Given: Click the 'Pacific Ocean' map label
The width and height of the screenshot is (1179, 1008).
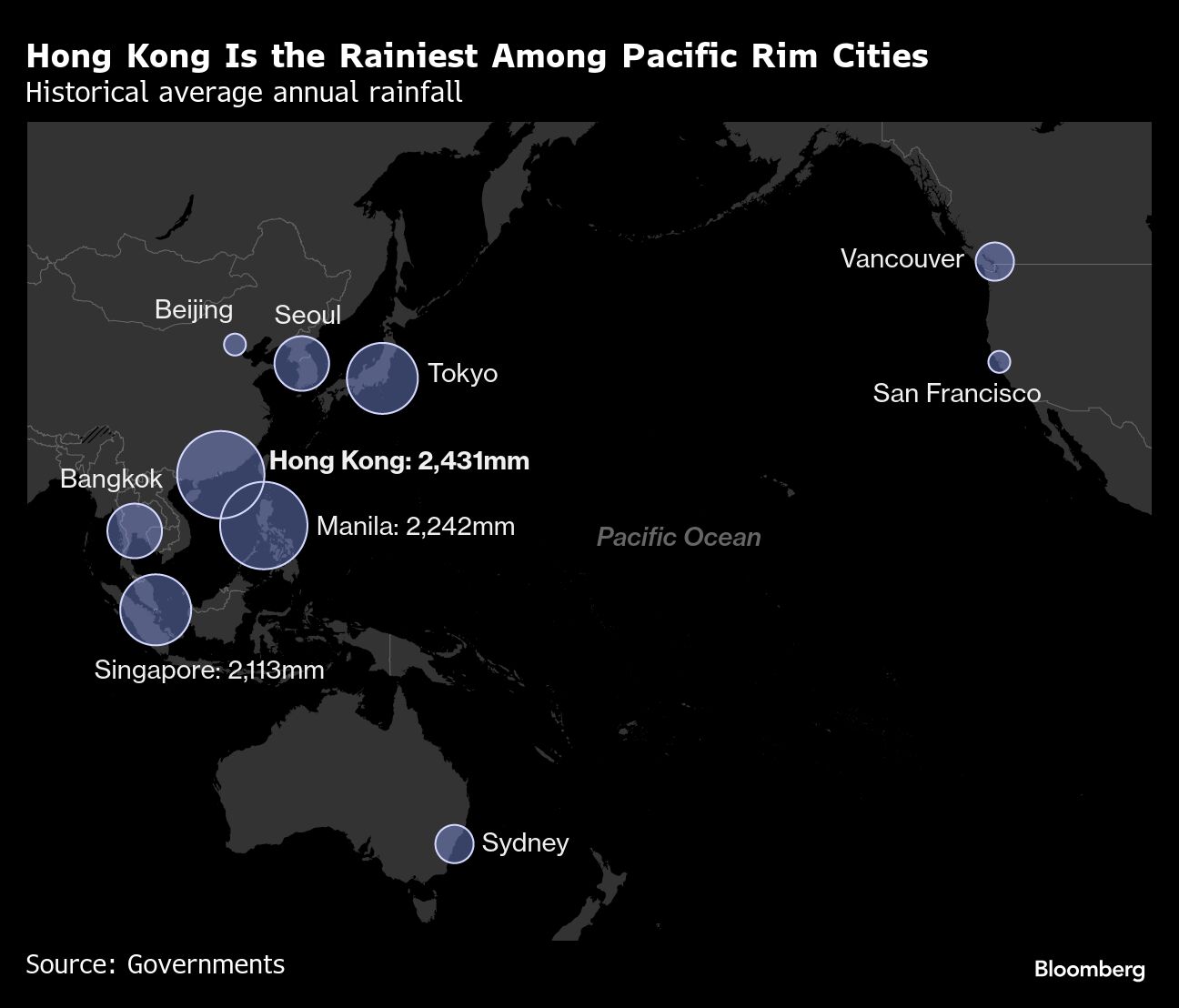Looking at the screenshot, I should point(679,537).
